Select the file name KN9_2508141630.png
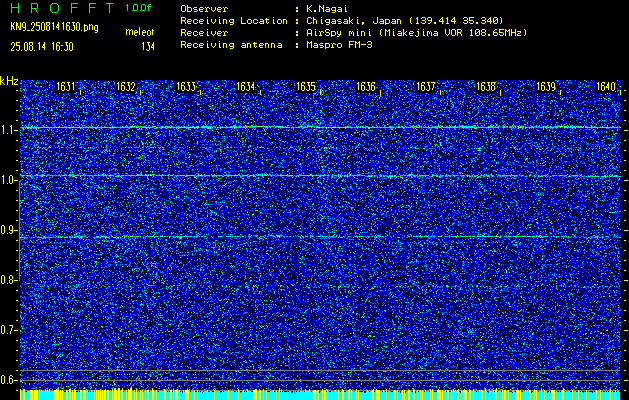The width and height of the screenshot is (629, 400). 54,28
